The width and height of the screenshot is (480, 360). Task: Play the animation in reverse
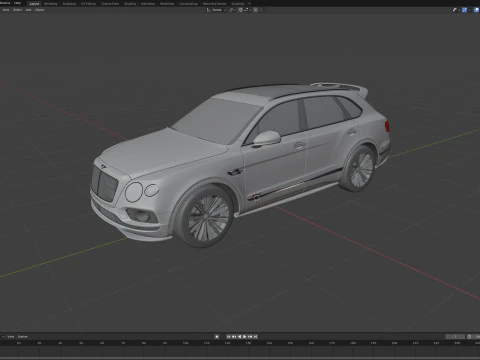click(x=240, y=337)
